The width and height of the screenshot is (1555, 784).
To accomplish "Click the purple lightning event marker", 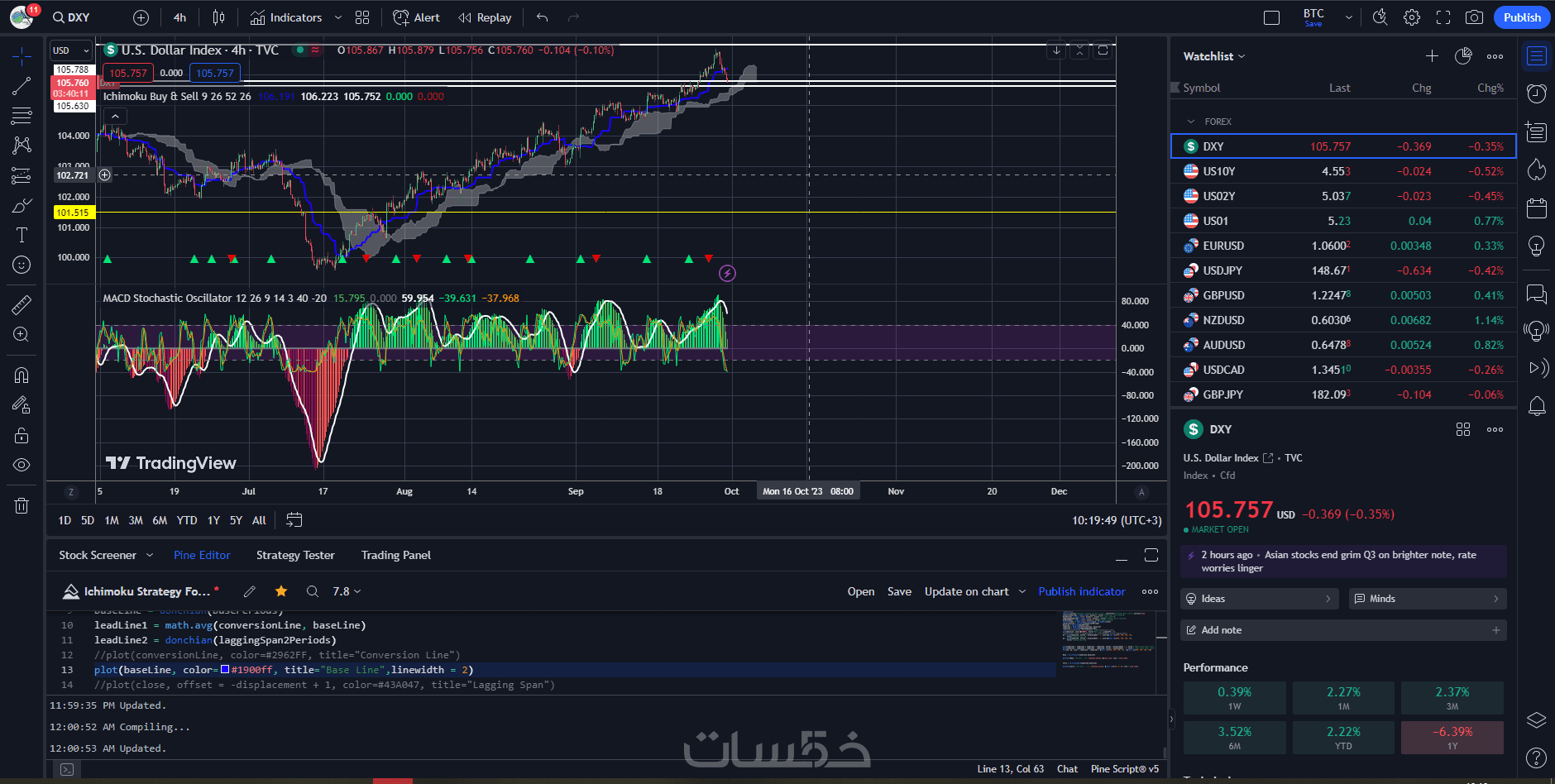I will [727, 273].
